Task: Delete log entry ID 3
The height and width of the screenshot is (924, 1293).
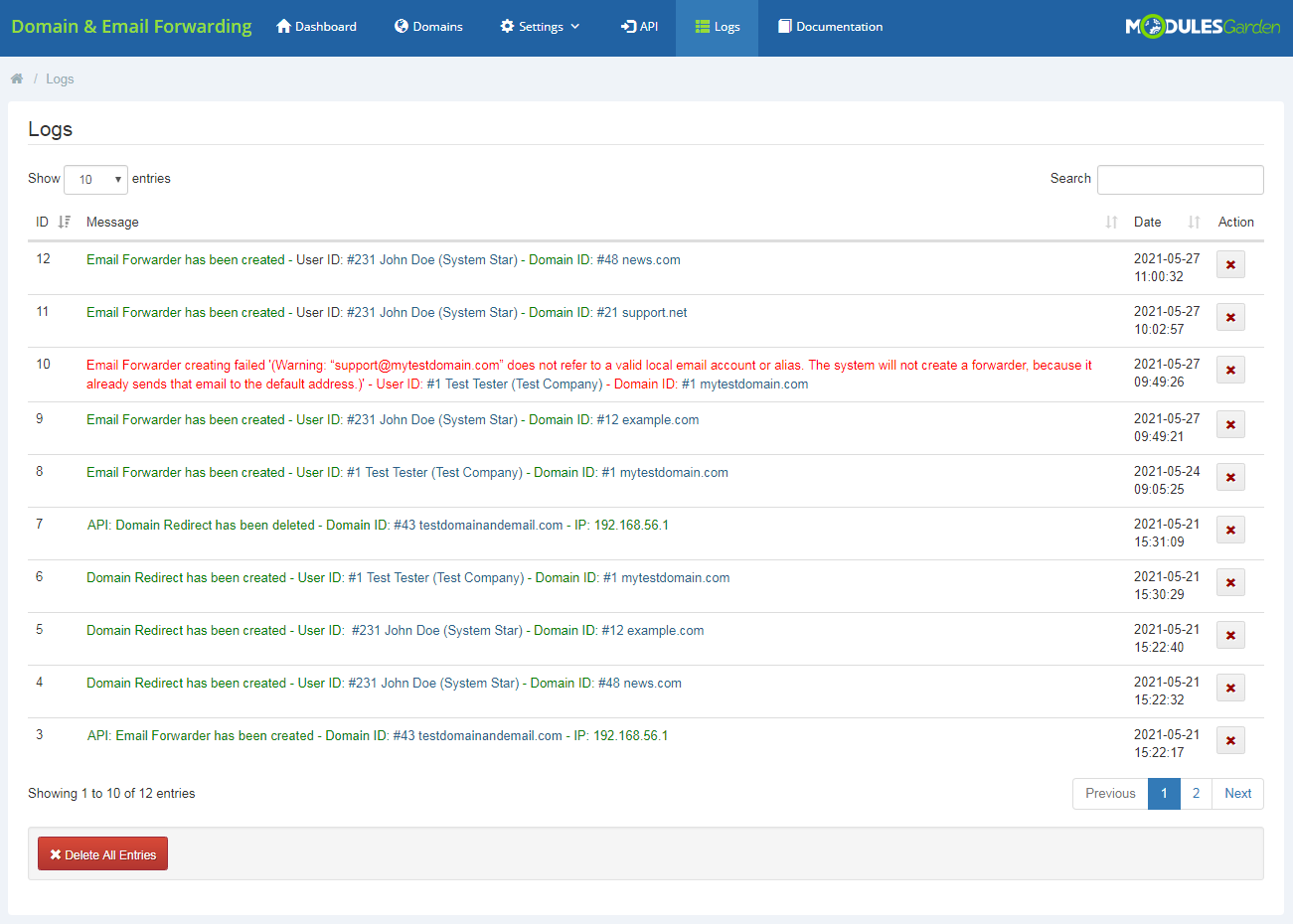Action: (1230, 741)
